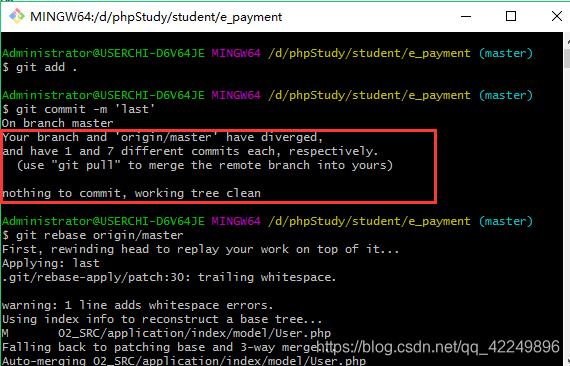
Task: Click the 'On branch master' output line
Action: [57, 123]
